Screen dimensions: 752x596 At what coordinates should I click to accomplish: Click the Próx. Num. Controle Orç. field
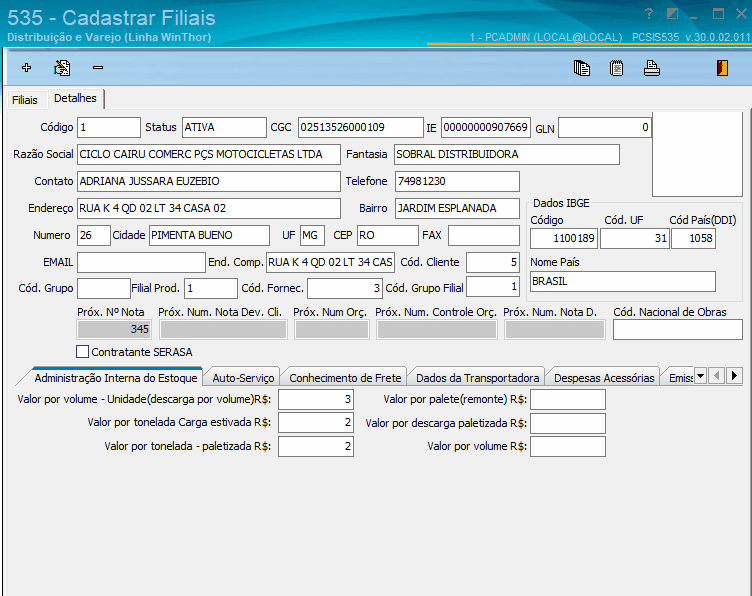436,329
